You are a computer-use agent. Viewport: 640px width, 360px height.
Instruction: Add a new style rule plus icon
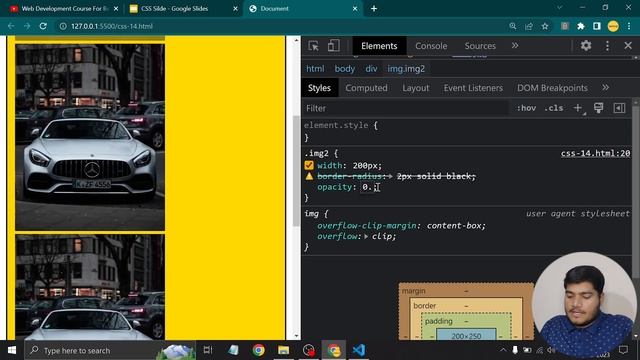coord(578,108)
